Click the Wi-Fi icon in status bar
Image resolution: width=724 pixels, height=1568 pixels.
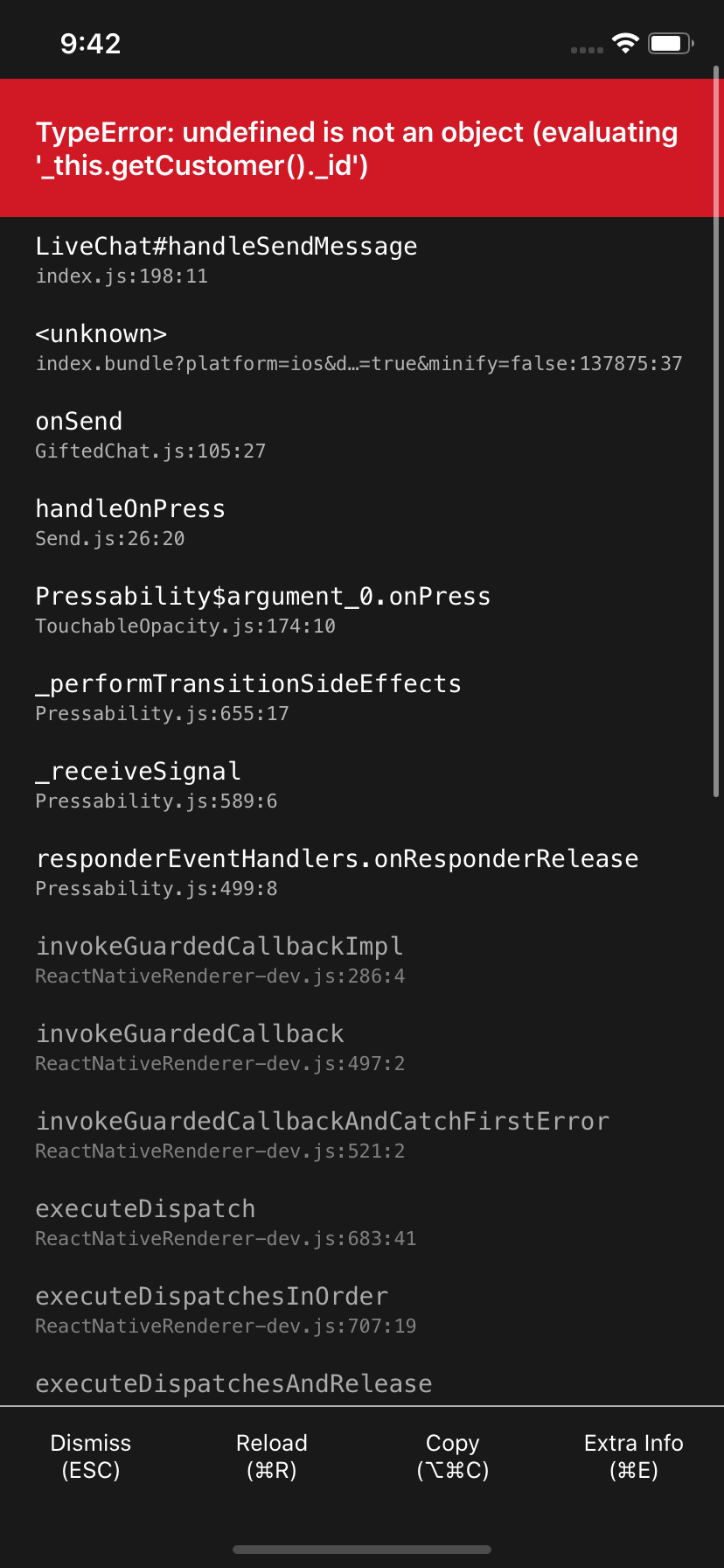[x=624, y=42]
